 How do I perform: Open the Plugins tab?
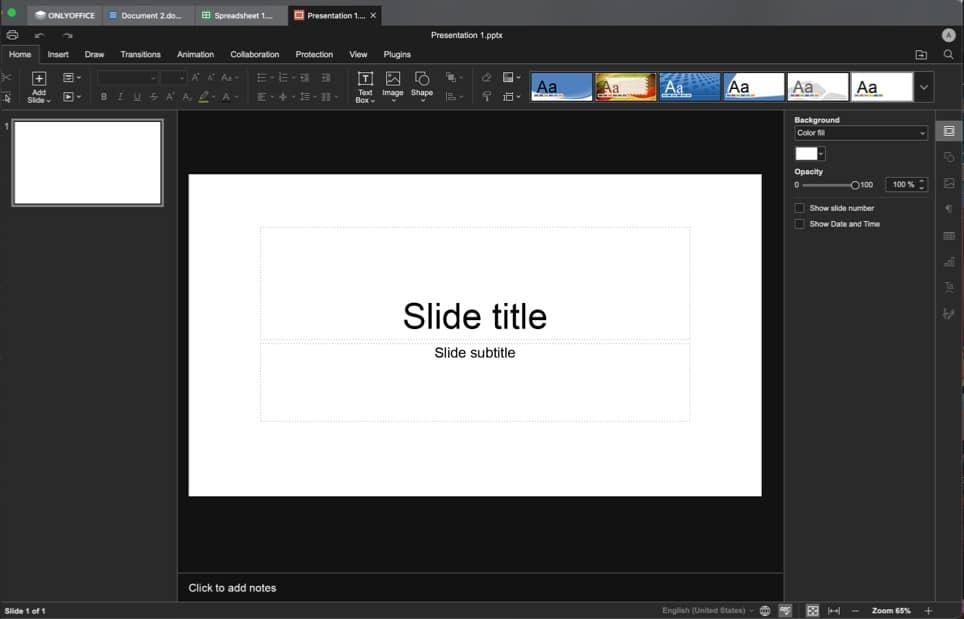(397, 55)
